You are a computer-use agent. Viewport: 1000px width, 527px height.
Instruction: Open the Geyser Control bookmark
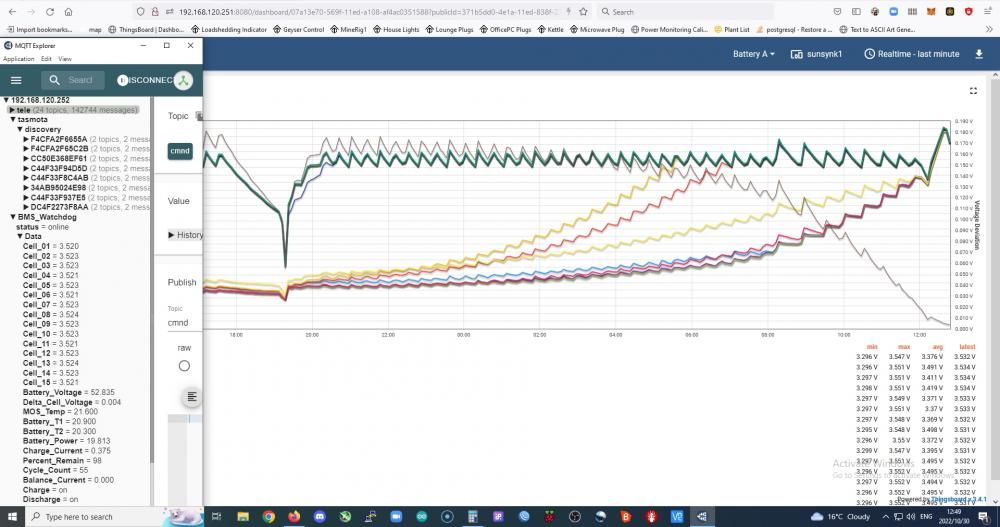(x=298, y=29)
